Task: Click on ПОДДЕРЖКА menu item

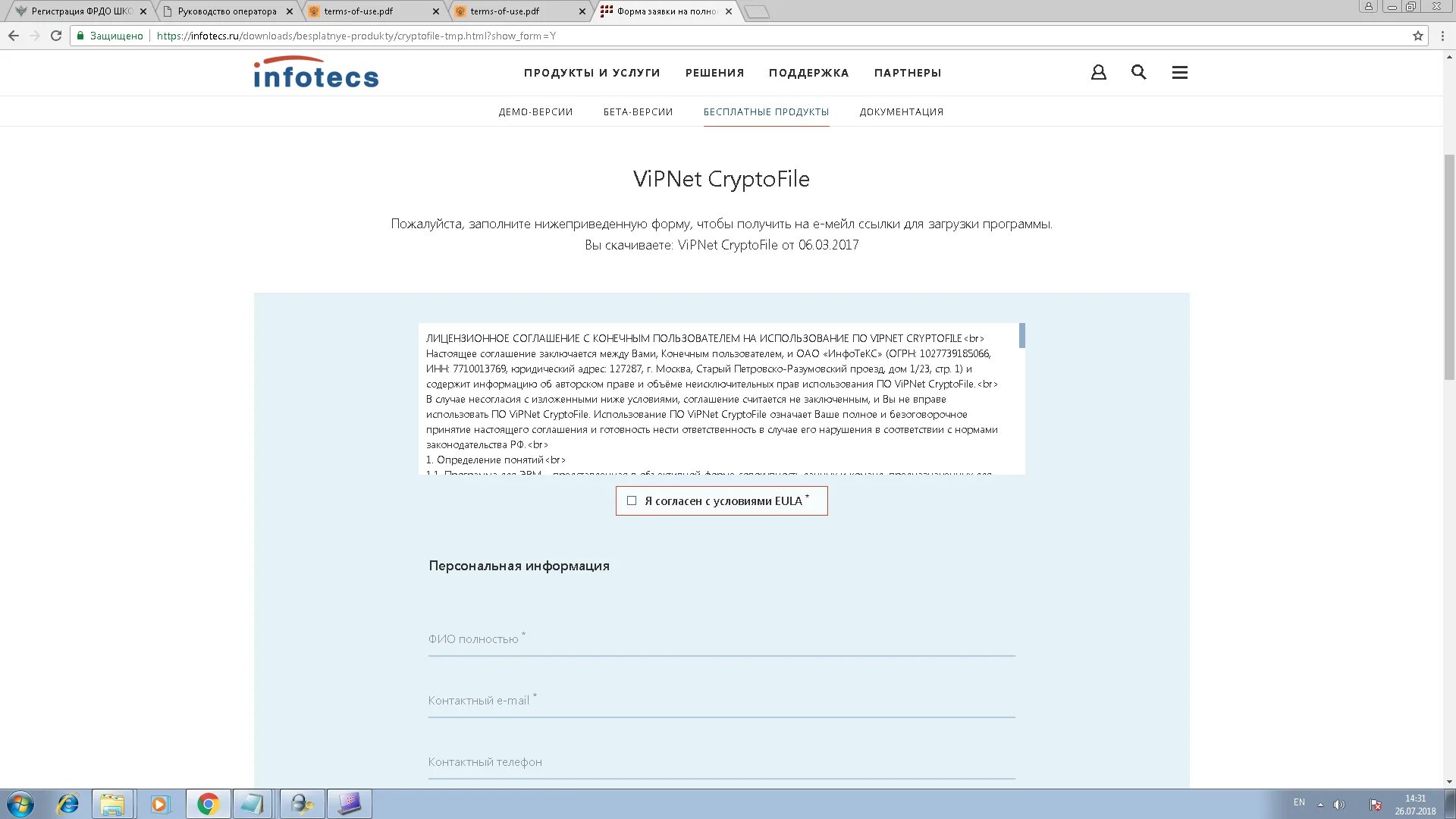Action: [809, 72]
